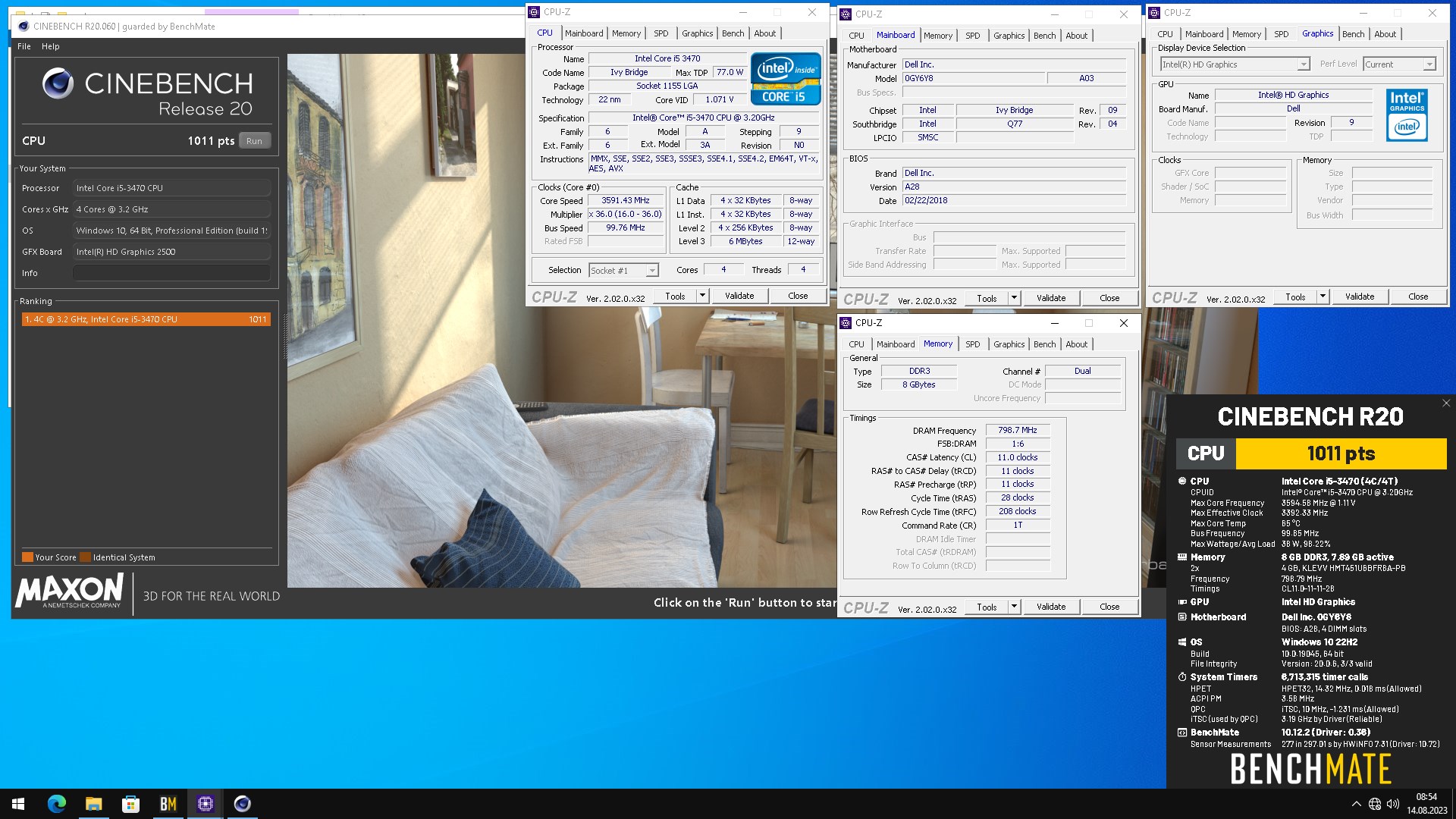Open Tools dropdown arrow in CPU-Z Graphics window
Image resolution: width=1456 pixels, height=819 pixels.
coord(1323,297)
